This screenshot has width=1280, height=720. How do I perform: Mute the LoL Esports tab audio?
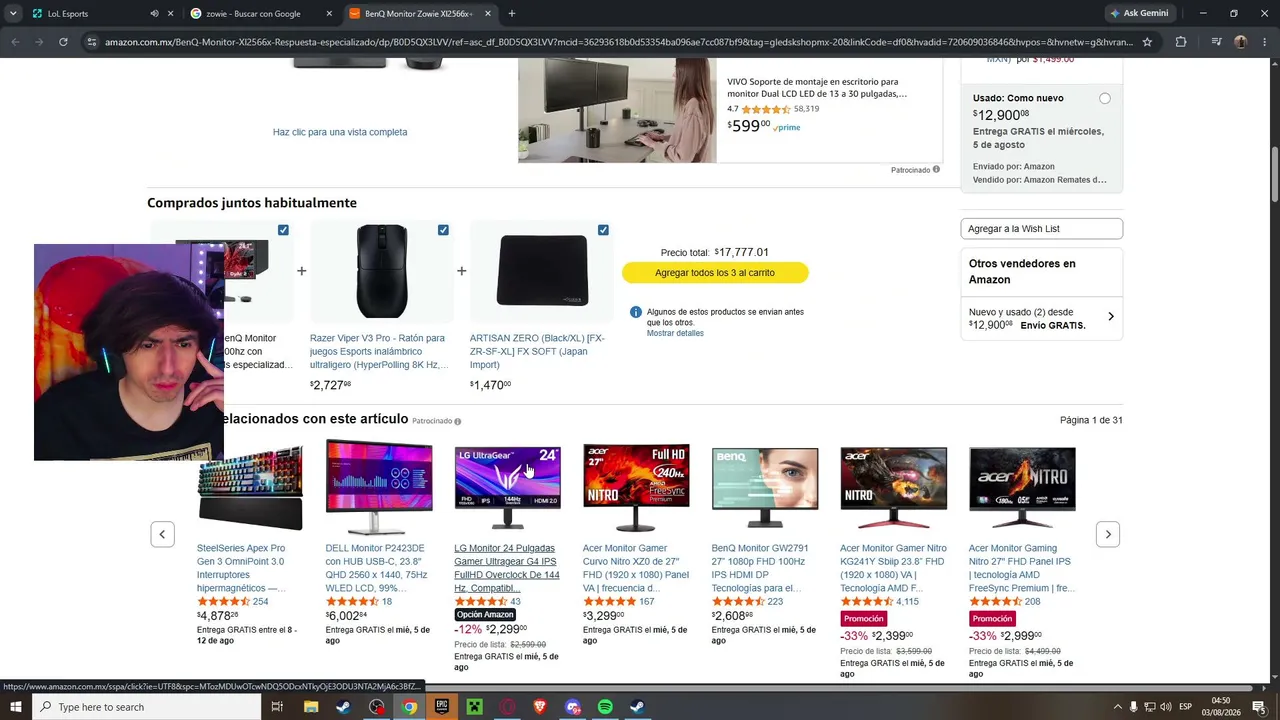click(154, 14)
